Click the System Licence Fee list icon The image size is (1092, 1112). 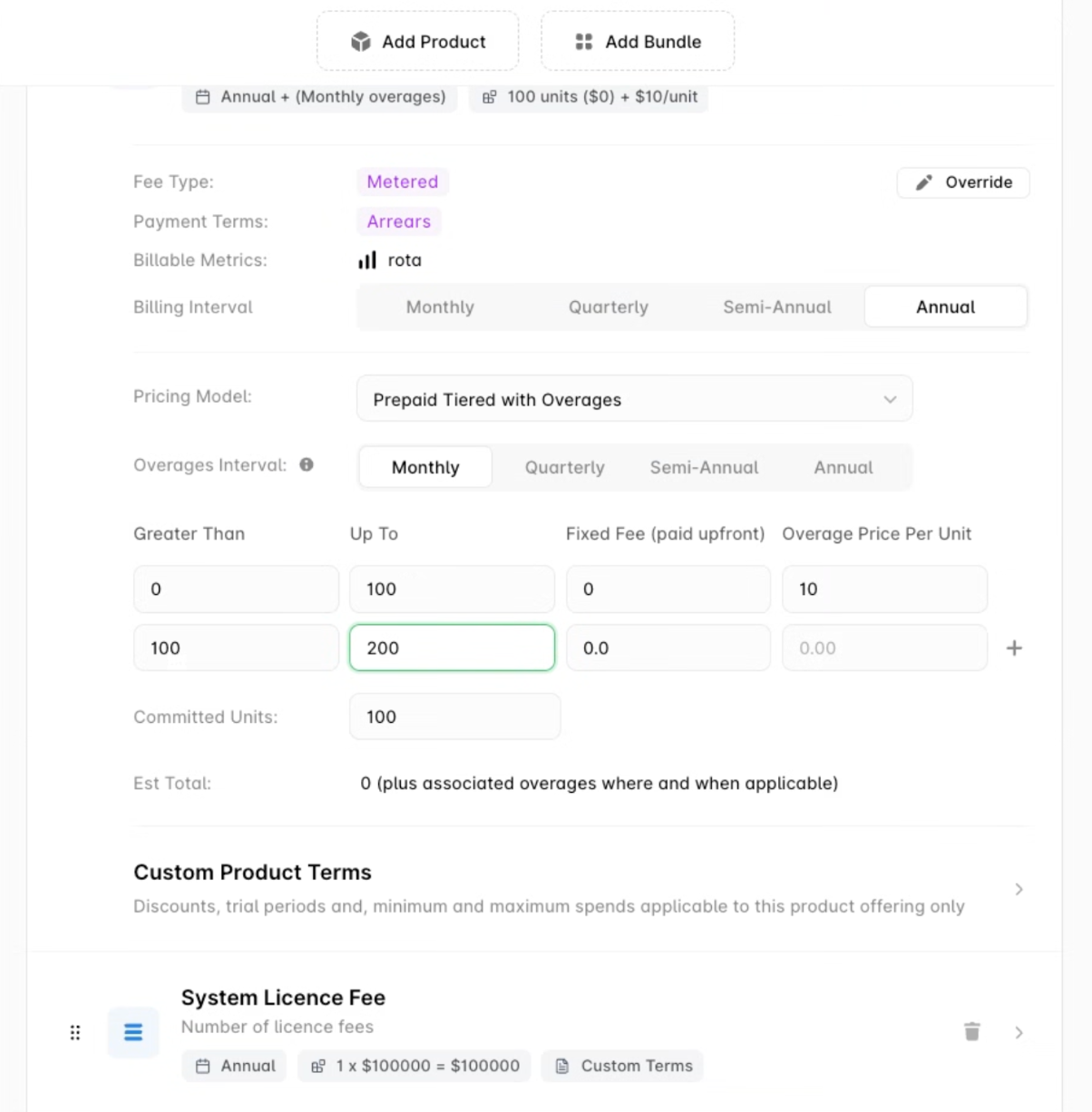pos(133,1032)
